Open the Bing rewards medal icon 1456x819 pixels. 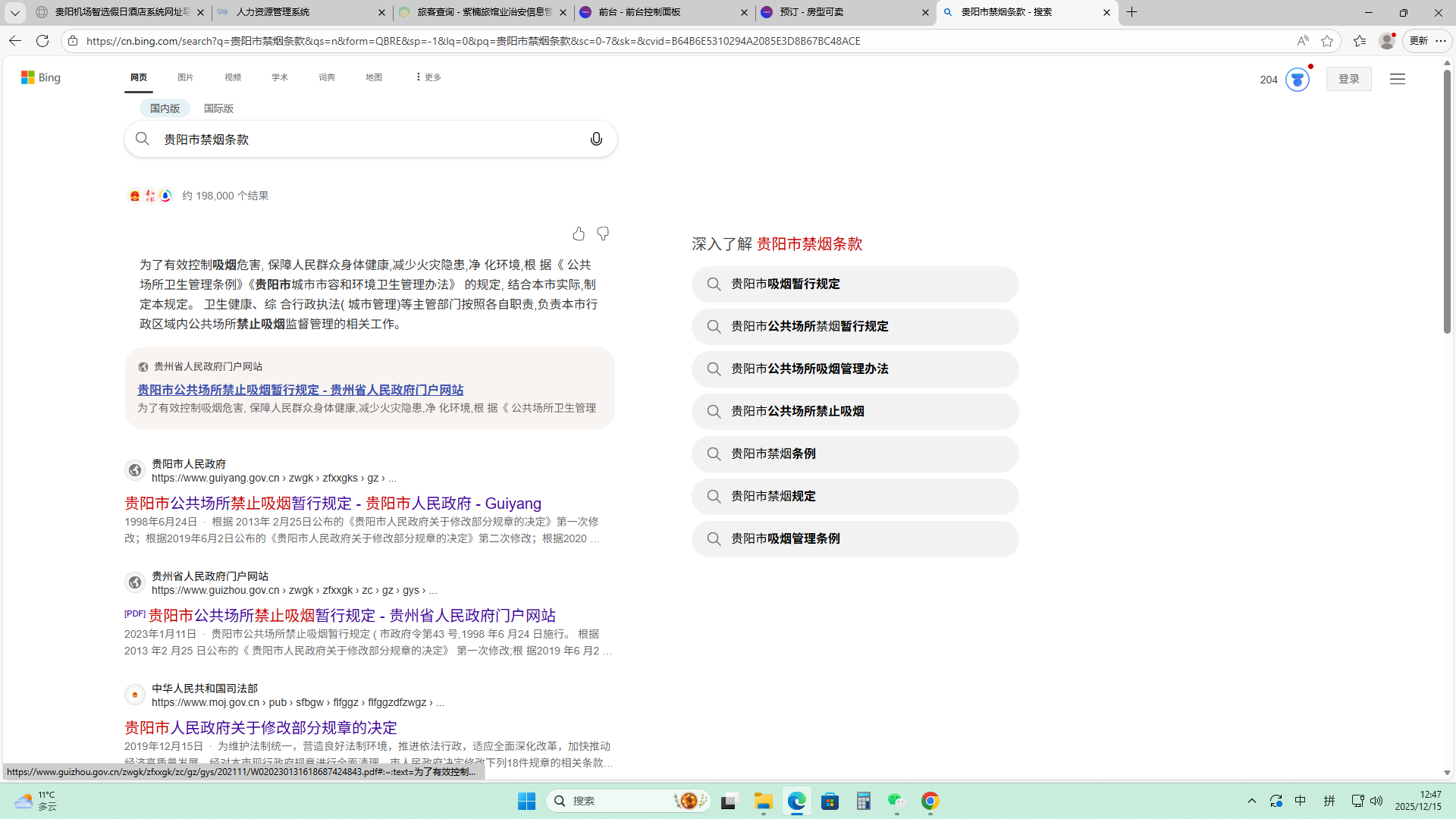pyautogui.click(x=1297, y=79)
